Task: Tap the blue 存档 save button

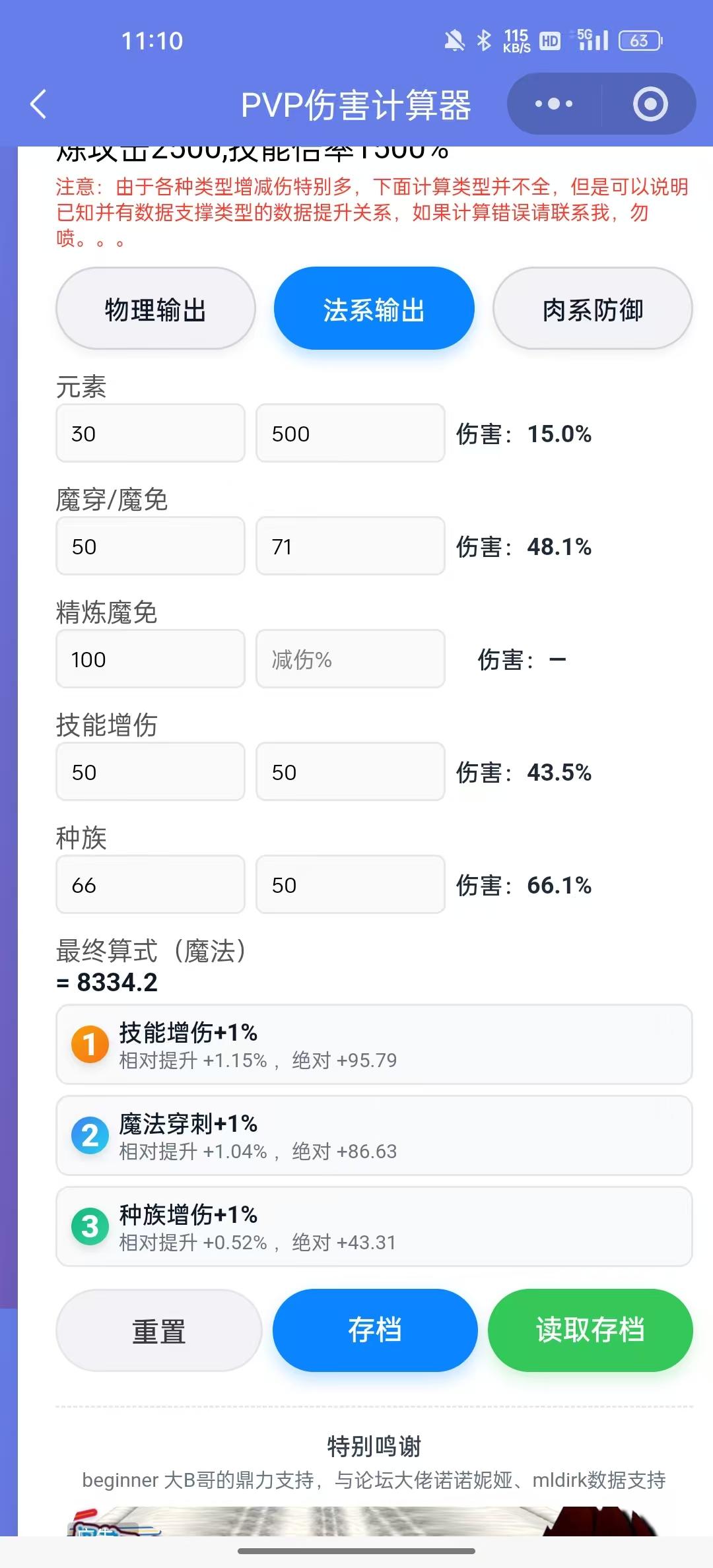Action: (375, 1329)
